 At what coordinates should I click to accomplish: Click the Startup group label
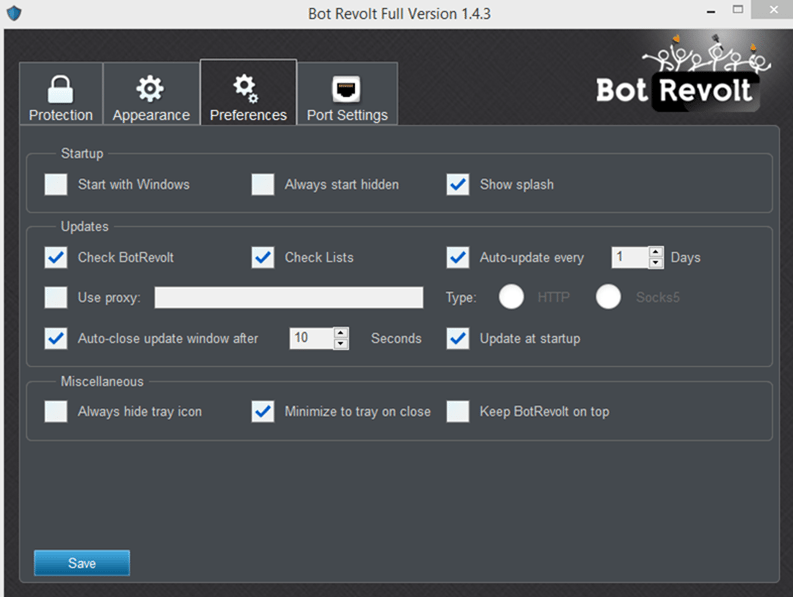pyautogui.click(x=82, y=153)
